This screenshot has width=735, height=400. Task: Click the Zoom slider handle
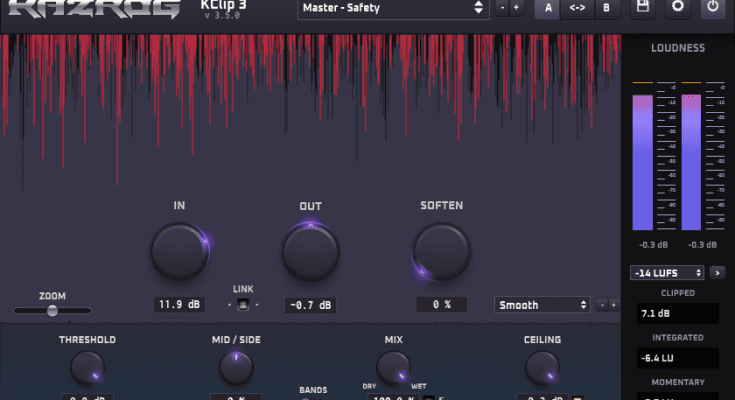(52, 311)
